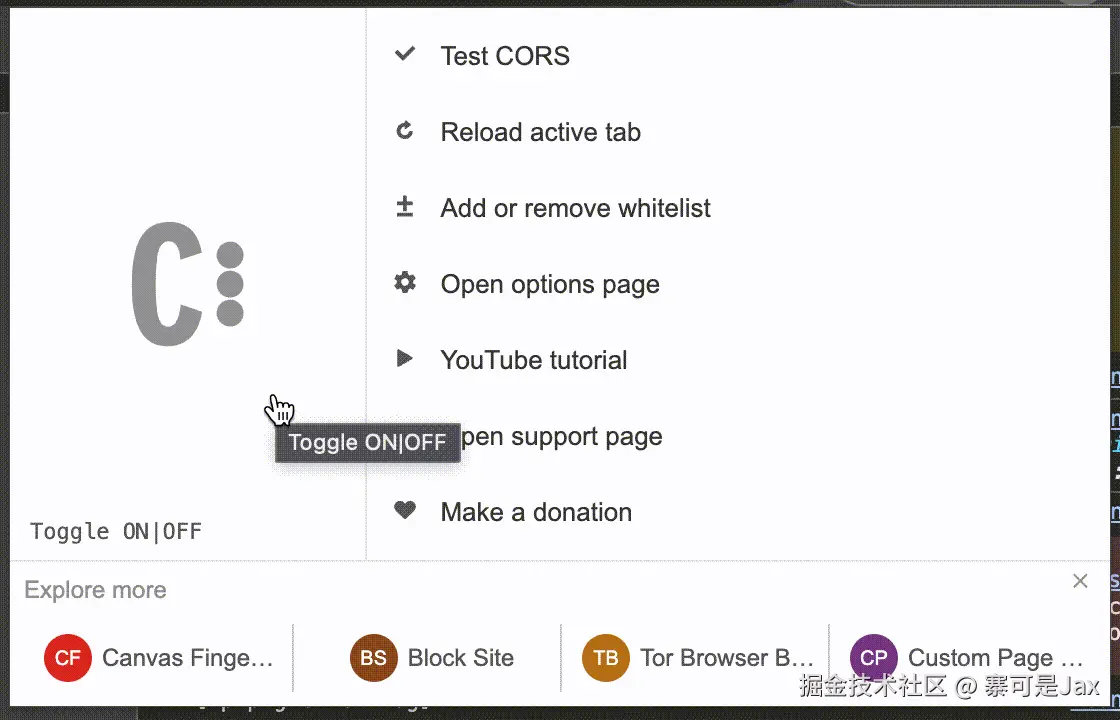
Task: Click the checkmark icon beside Test CORS
Action: click(x=405, y=55)
